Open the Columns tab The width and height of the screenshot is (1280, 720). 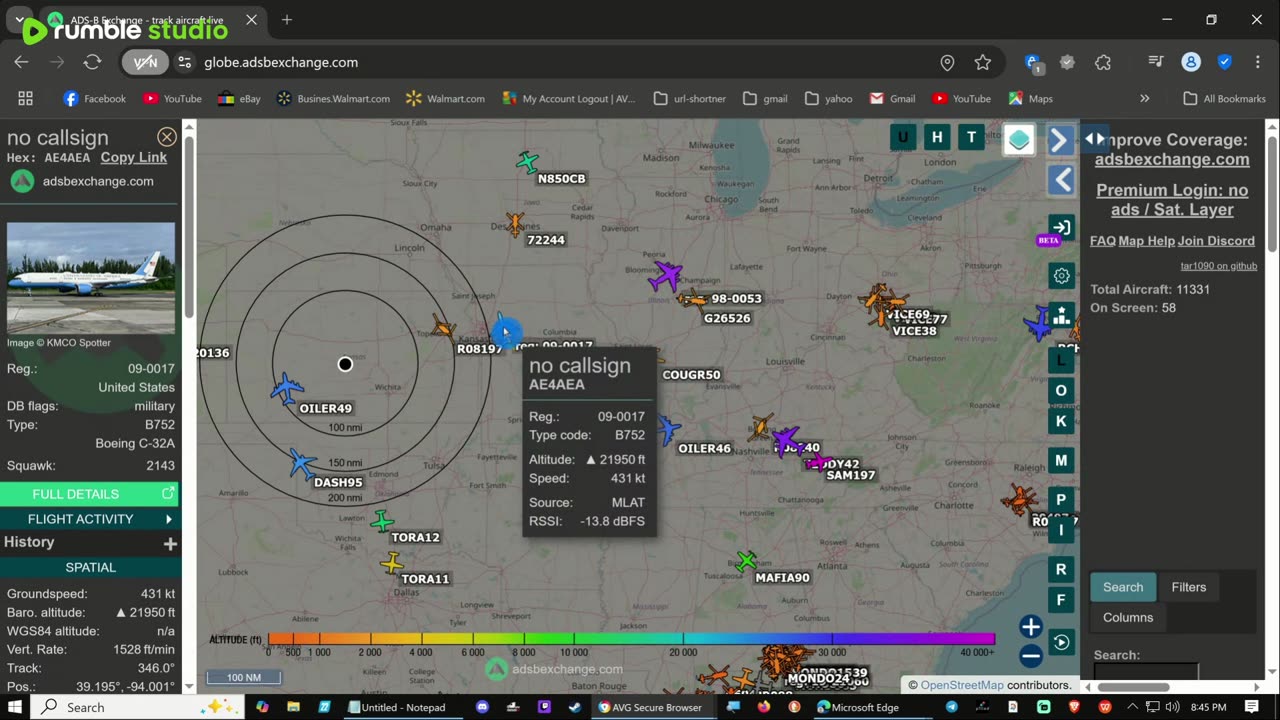[x=1128, y=617]
